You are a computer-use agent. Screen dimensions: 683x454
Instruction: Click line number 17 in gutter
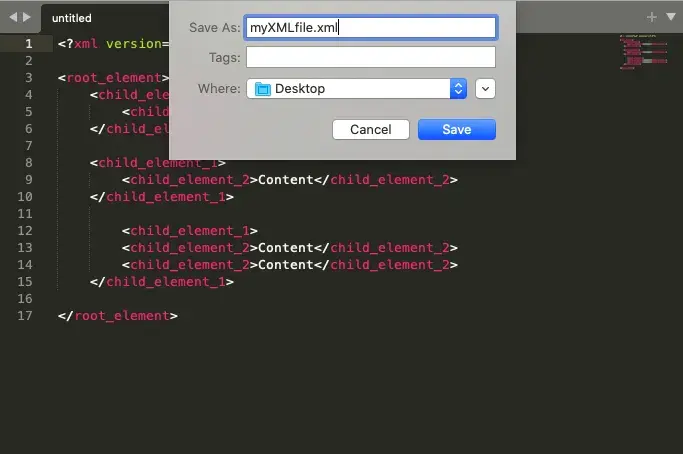pyautogui.click(x=26, y=316)
